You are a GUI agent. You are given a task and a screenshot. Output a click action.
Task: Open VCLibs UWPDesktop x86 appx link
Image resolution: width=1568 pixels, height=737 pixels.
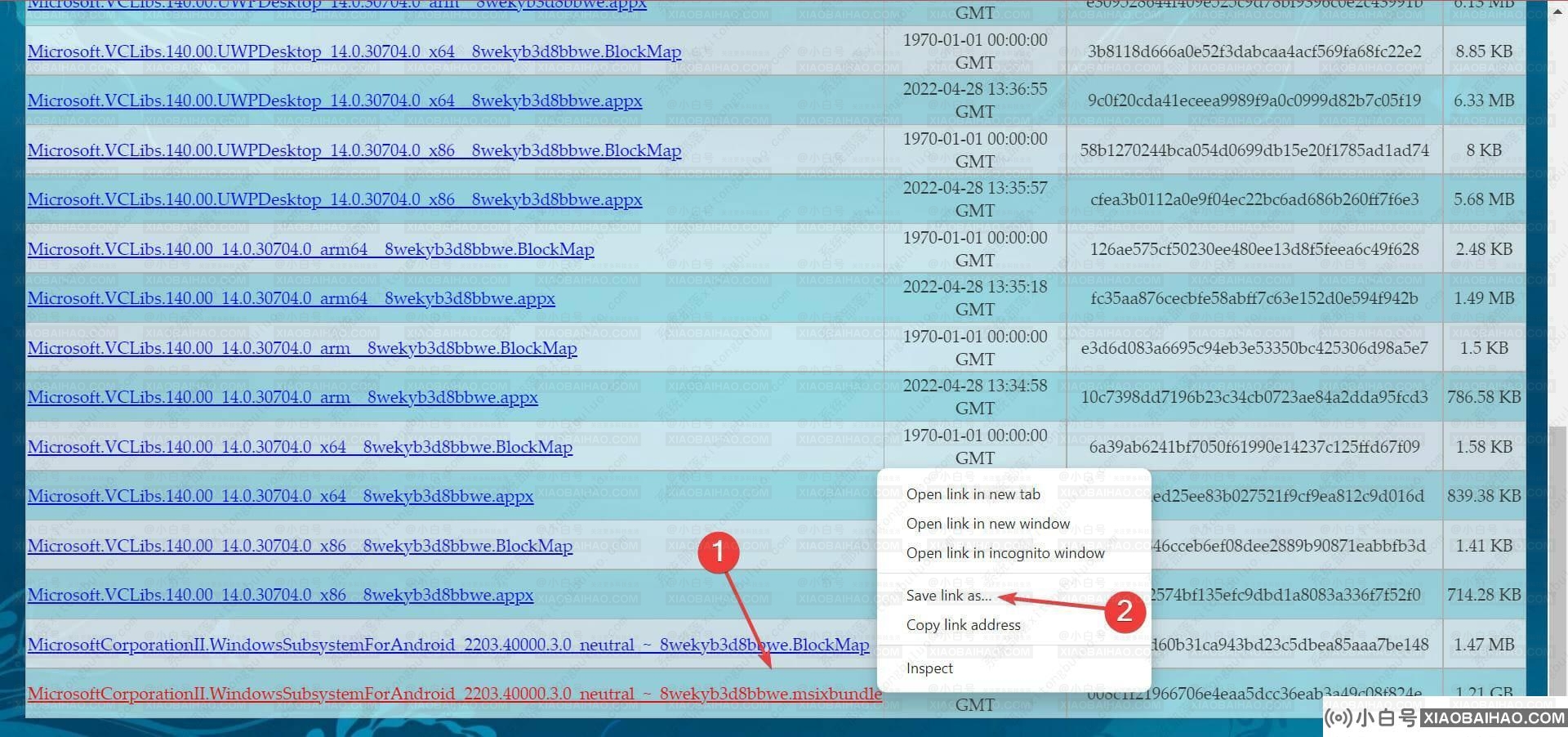pos(335,199)
